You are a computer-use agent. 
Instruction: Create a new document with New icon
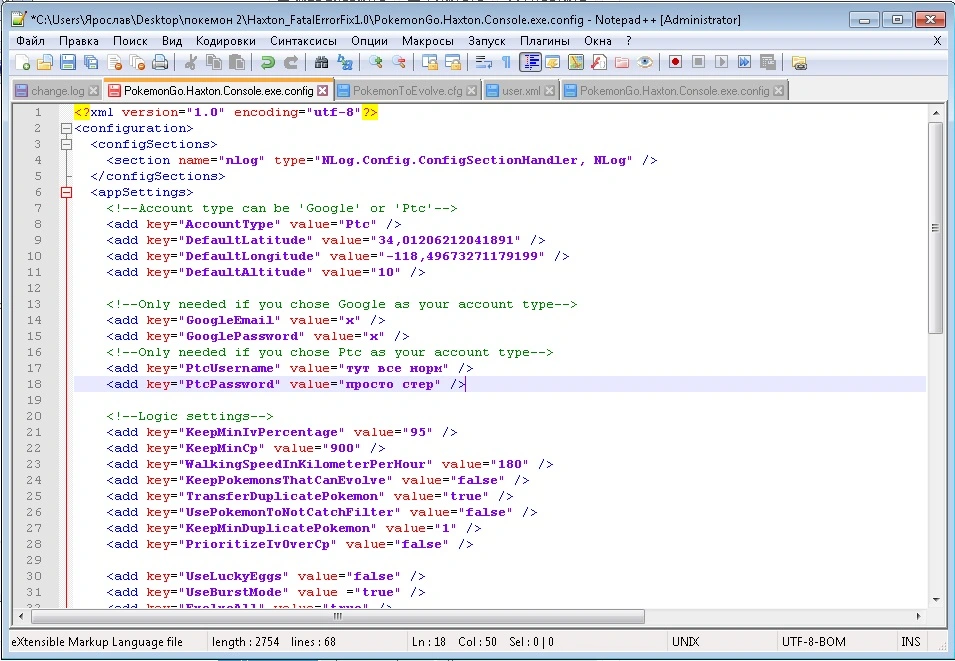pyautogui.click(x=22, y=62)
